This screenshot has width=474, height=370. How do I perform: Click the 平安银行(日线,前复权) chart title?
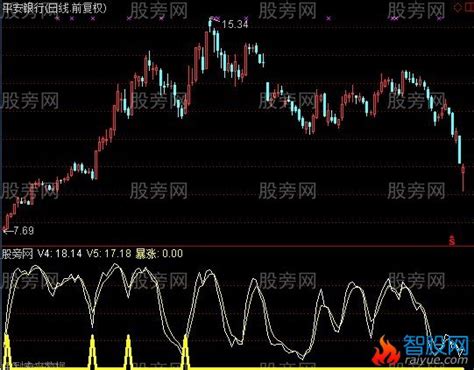(x=54, y=8)
